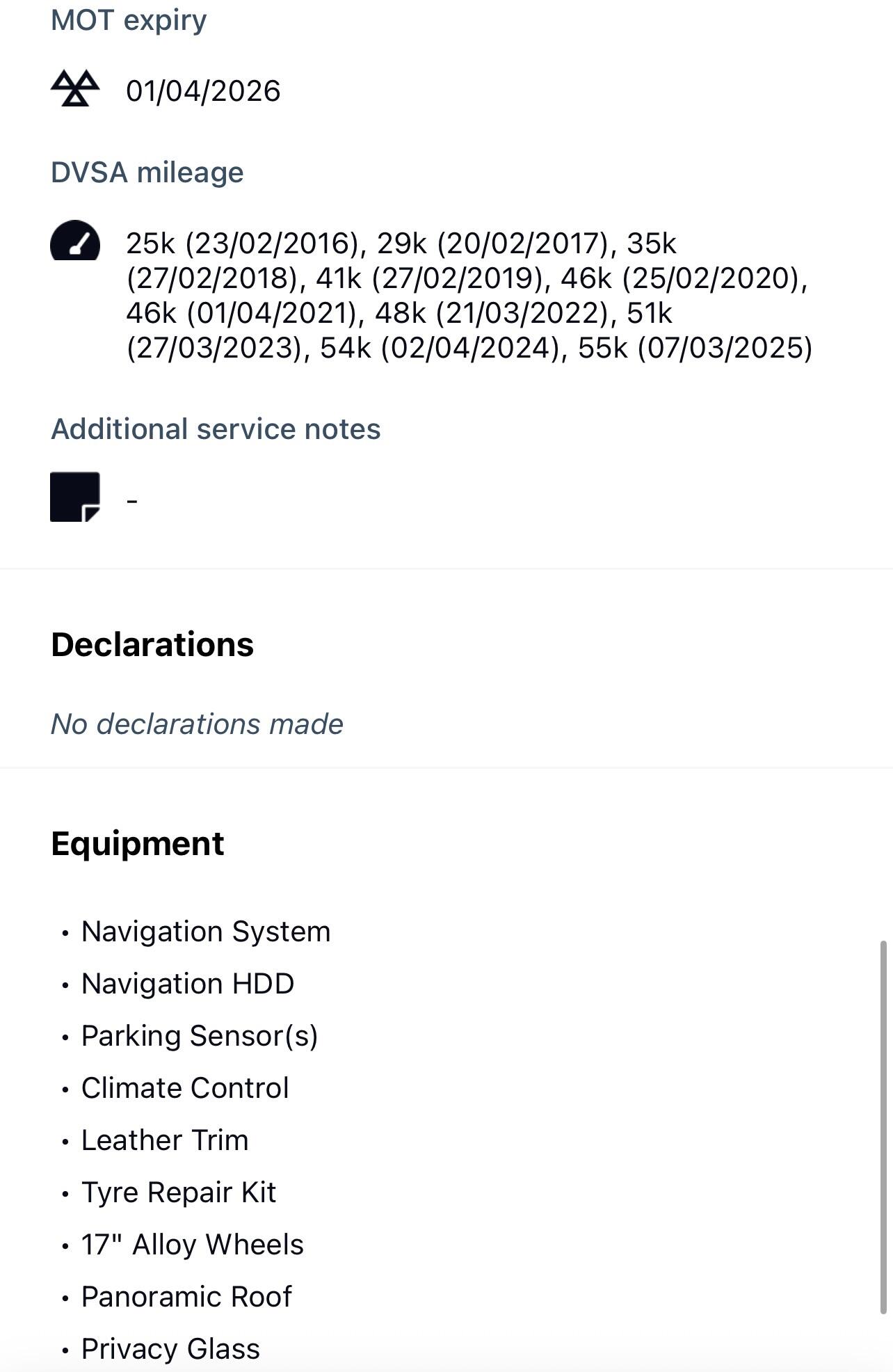Click the service notes sticky-note icon
Image resolution: width=893 pixels, height=1372 pixels.
coord(75,497)
